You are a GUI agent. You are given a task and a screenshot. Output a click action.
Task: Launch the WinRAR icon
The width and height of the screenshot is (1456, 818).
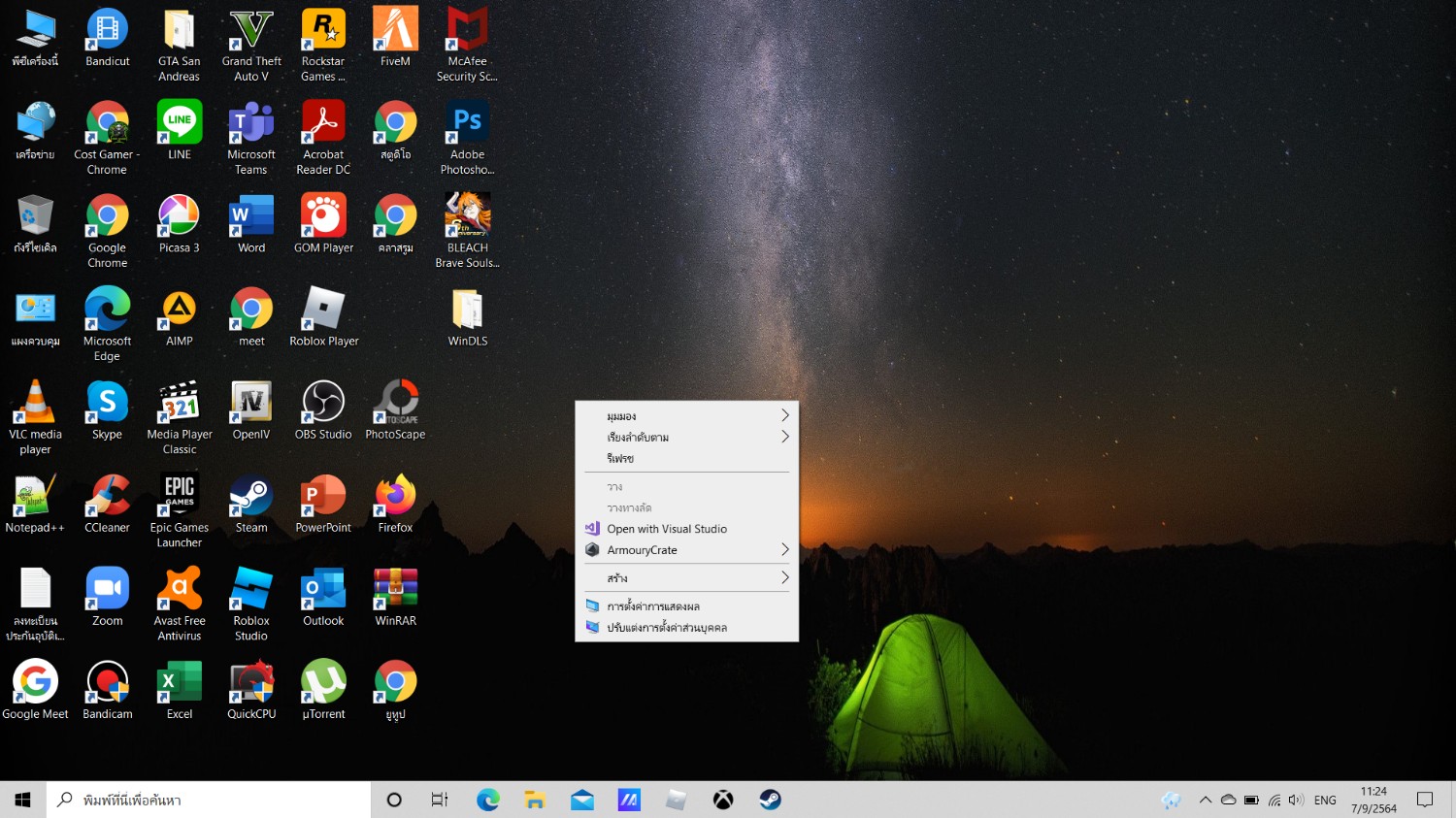(x=395, y=597)
